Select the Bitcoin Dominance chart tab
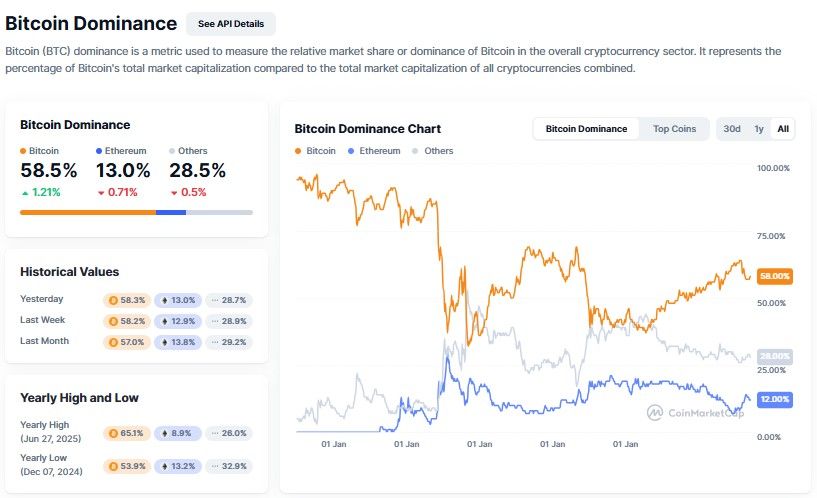The width and height of the screenshot is (817, 498). [587, 129]
